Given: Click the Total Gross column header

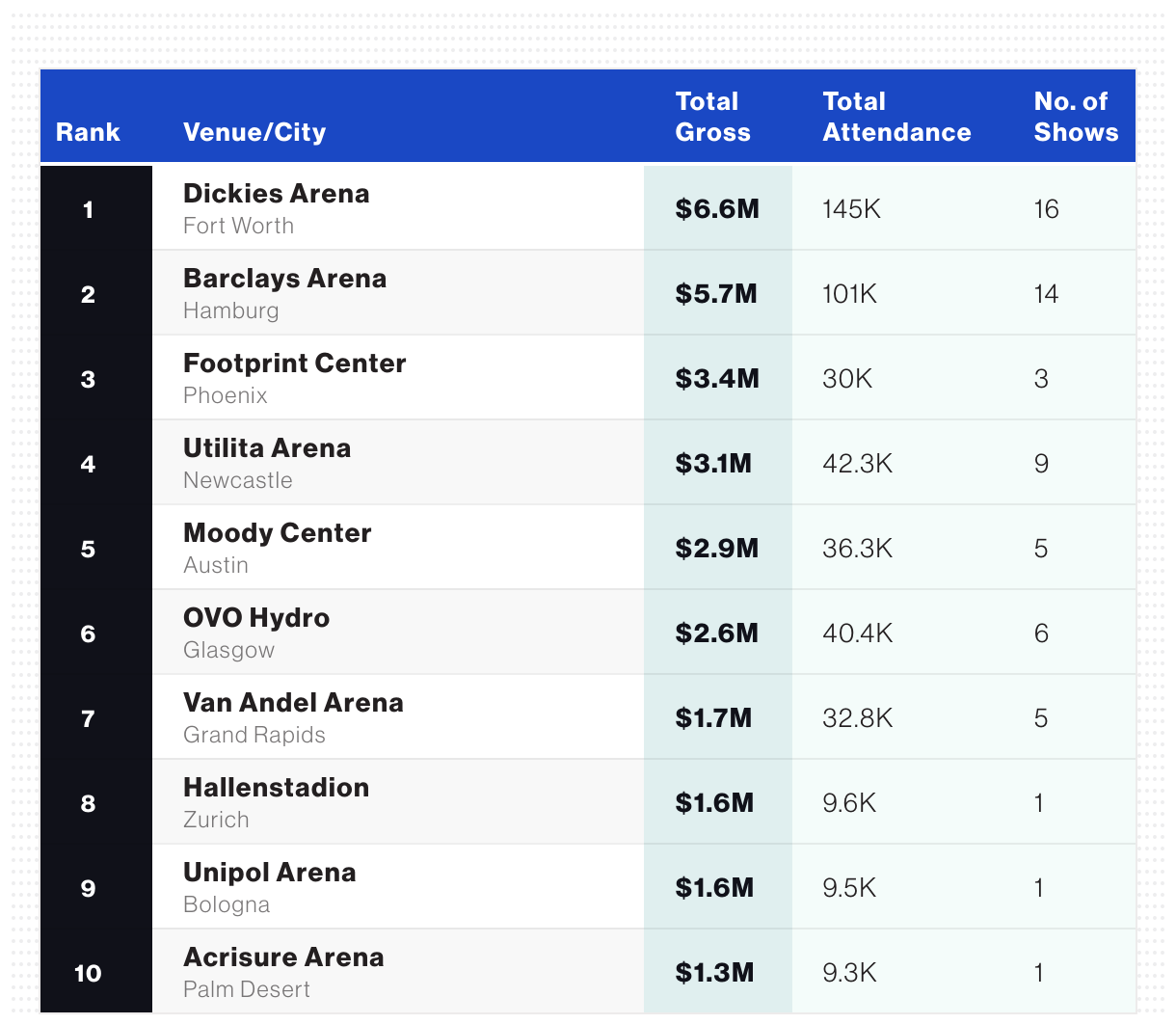Looking at the screenshot, I should tap(712, 117).
